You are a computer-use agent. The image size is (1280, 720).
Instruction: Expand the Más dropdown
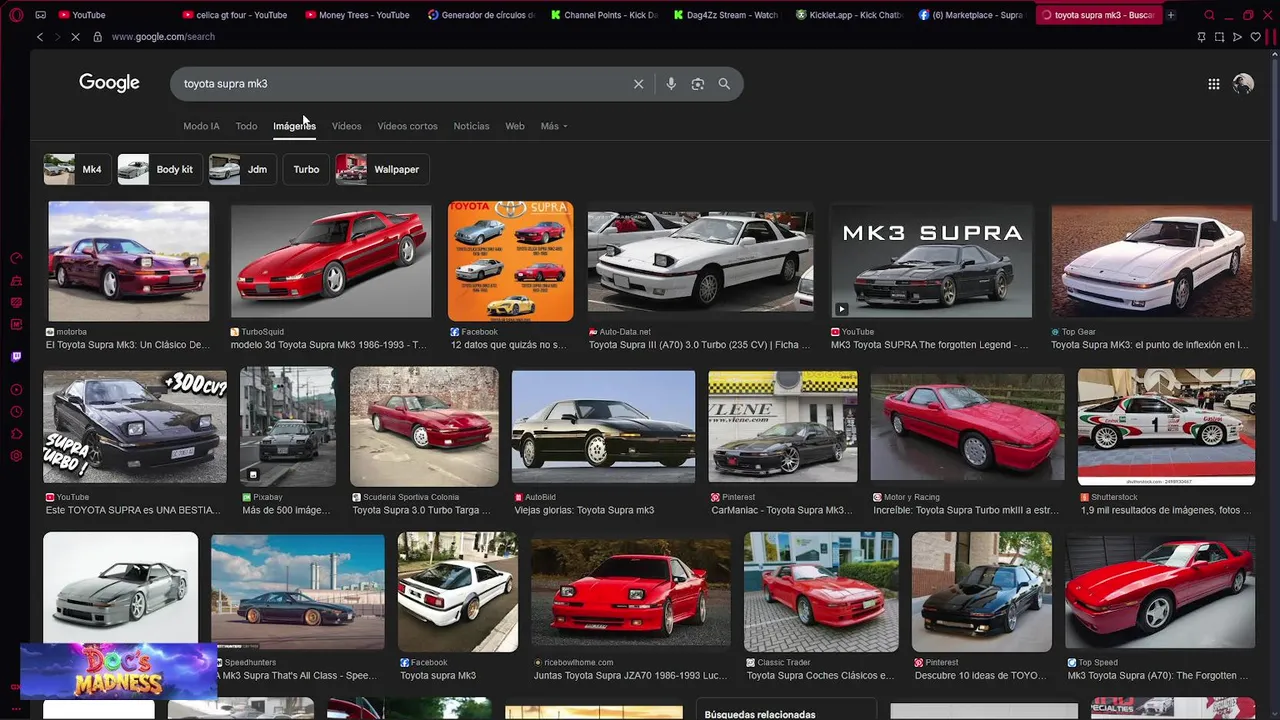(554, 126)
